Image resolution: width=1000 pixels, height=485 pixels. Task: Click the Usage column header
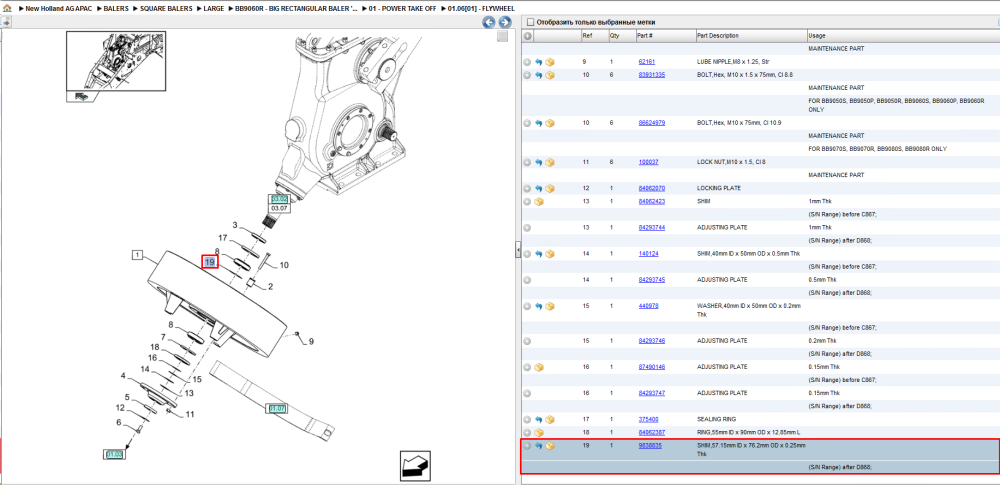(x=902, y=36)
